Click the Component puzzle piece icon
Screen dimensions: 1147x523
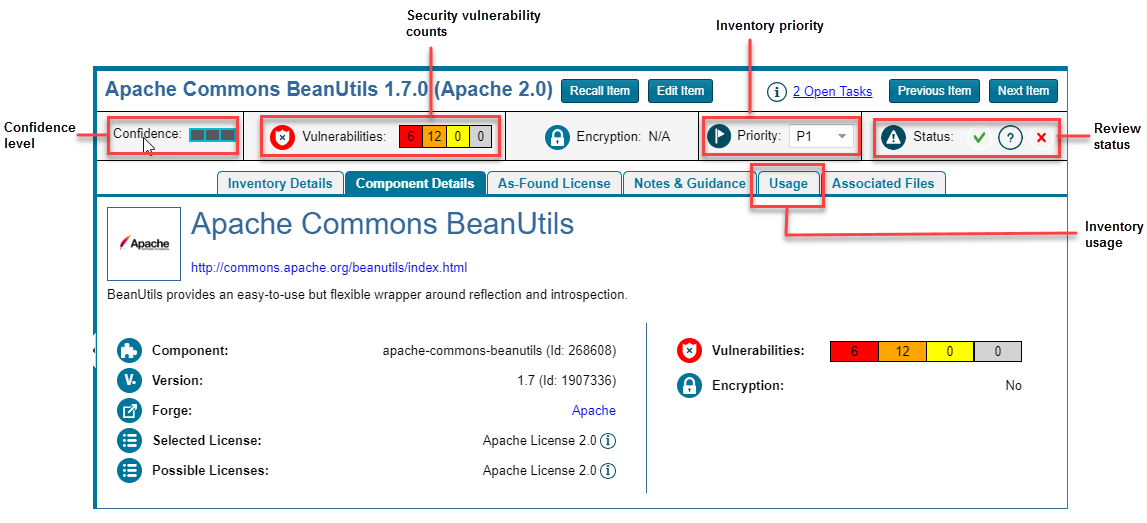[x=129, y=350]
